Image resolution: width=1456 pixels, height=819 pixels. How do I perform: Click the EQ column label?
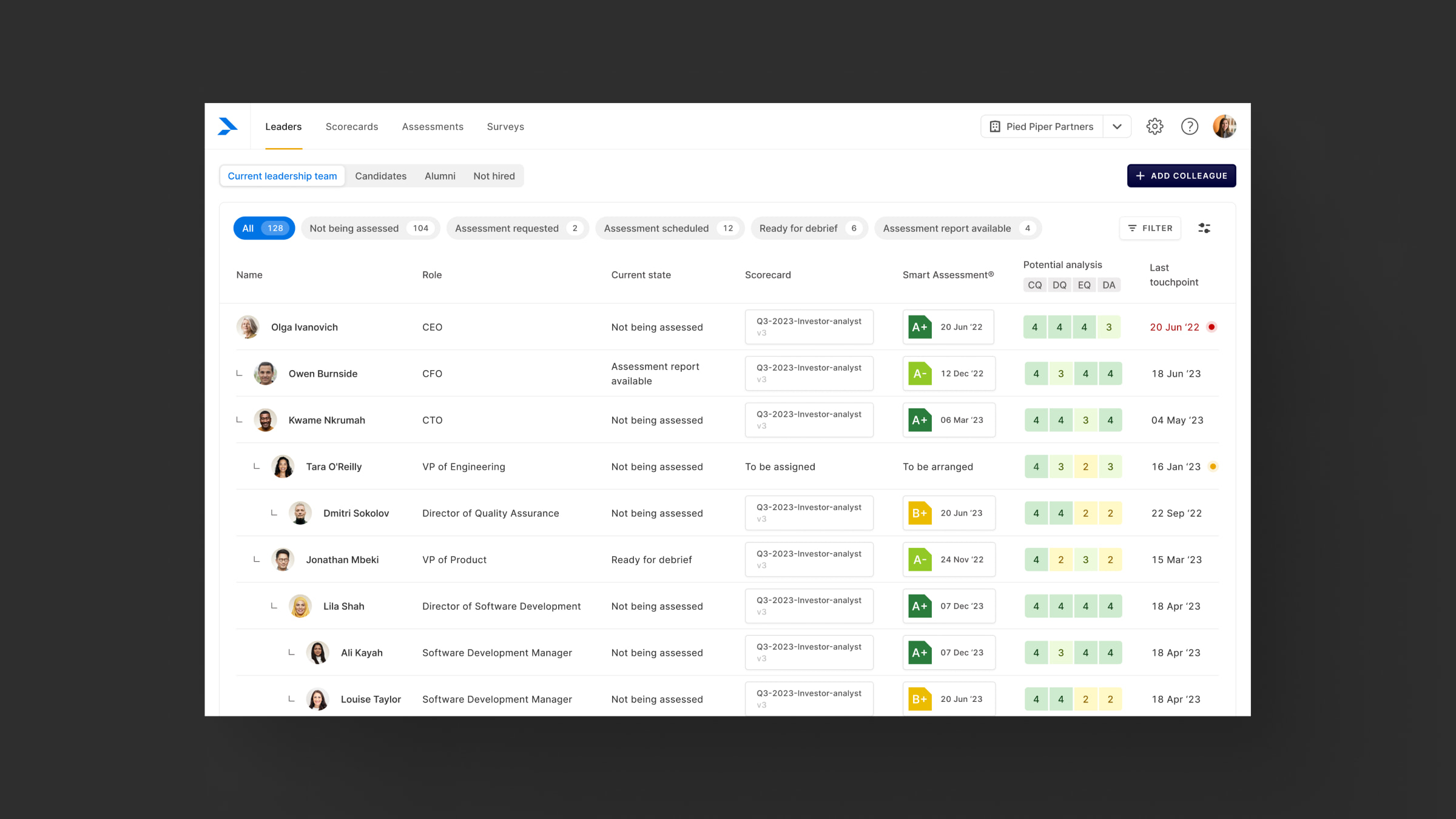point(1084,285)
